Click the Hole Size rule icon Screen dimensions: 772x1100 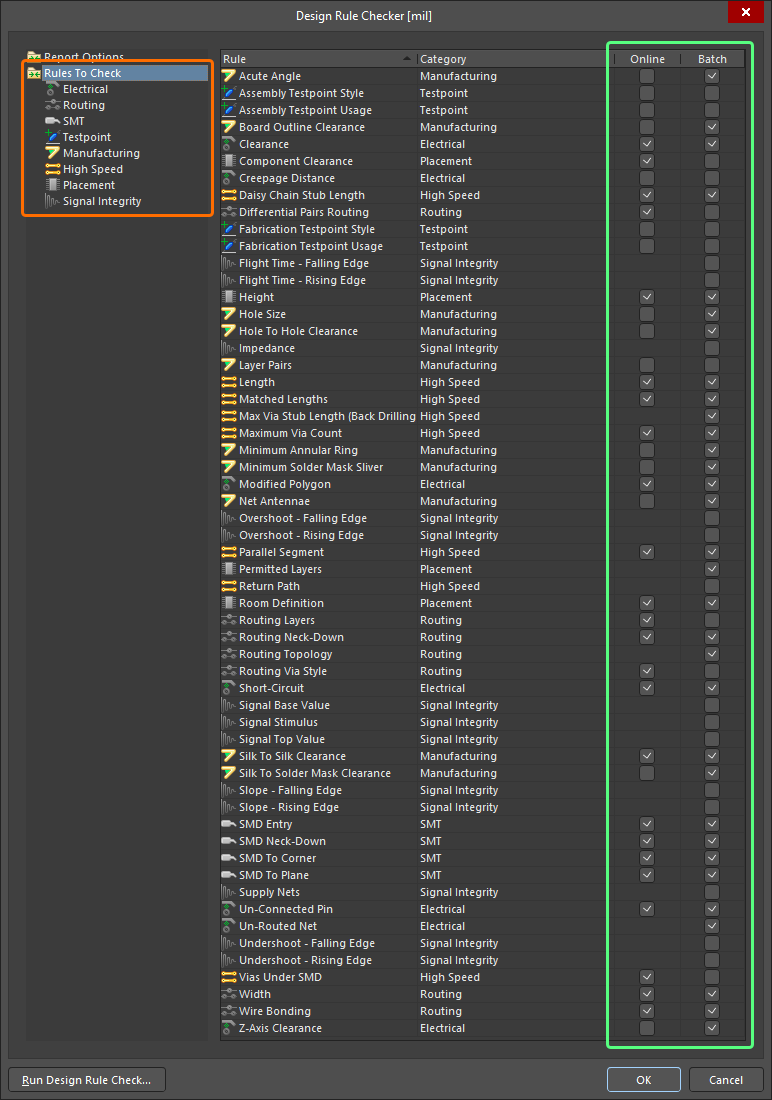click(x=229, y=314)
